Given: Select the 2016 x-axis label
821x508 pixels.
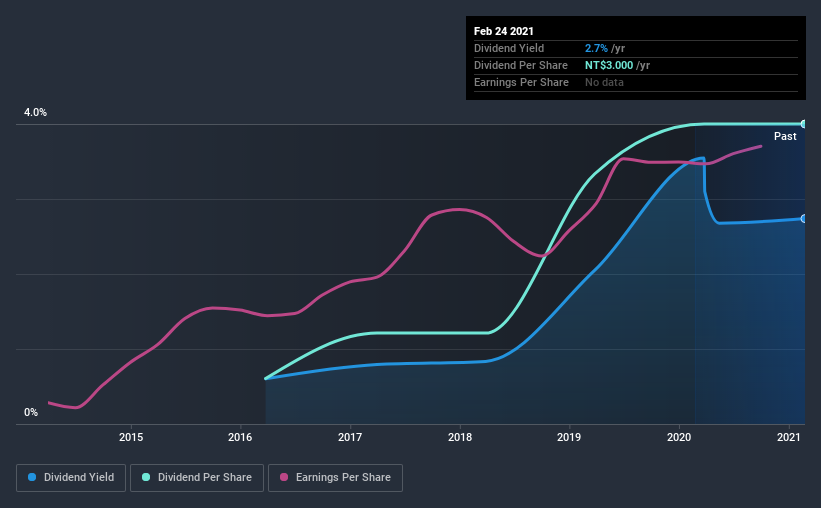Looking at the screenshot, I should pos(240,437).
